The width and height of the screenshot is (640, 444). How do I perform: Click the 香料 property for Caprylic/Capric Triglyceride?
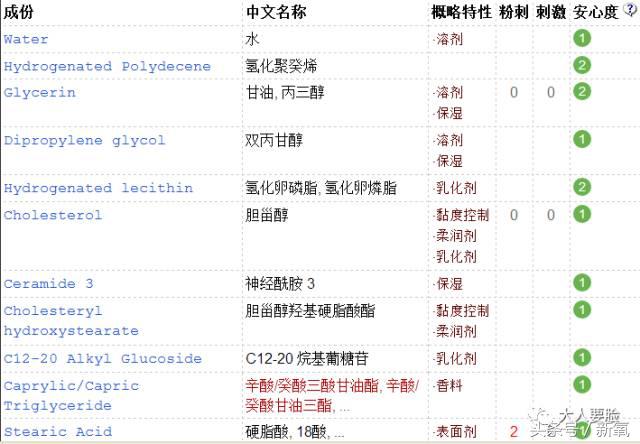coord(449,386)
